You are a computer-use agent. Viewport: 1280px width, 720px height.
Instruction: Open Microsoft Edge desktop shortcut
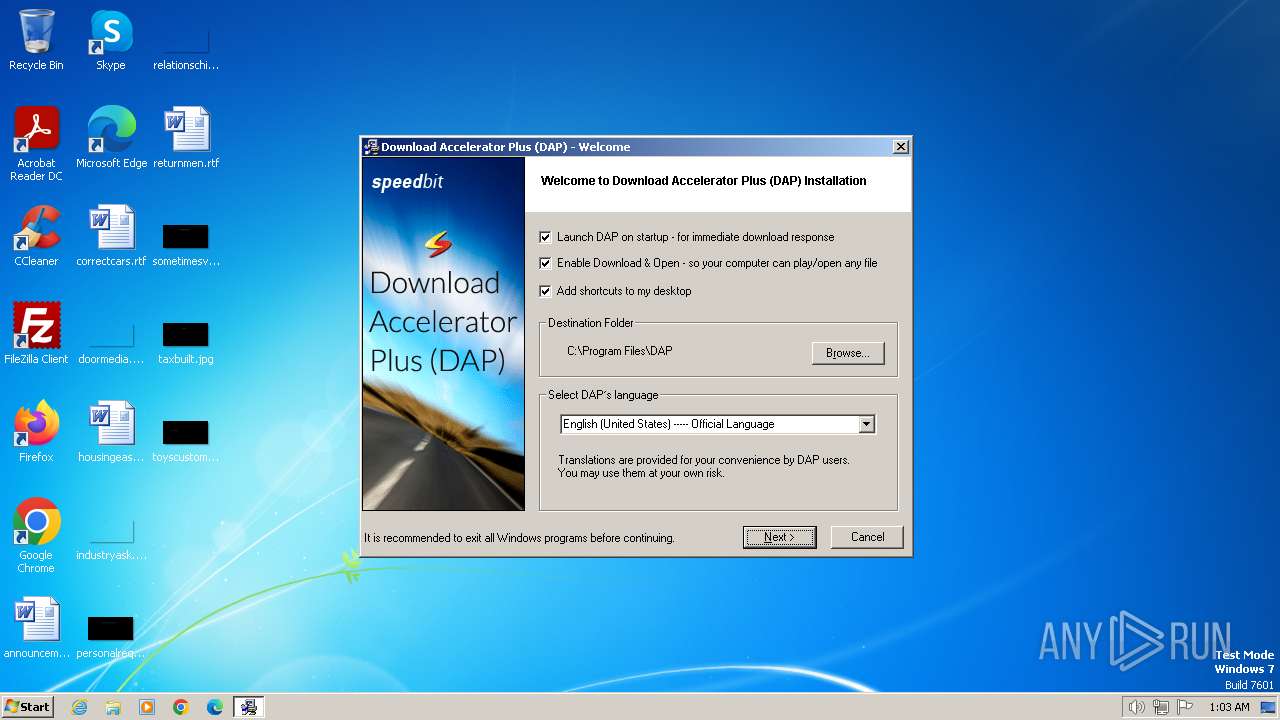point(111,138)
